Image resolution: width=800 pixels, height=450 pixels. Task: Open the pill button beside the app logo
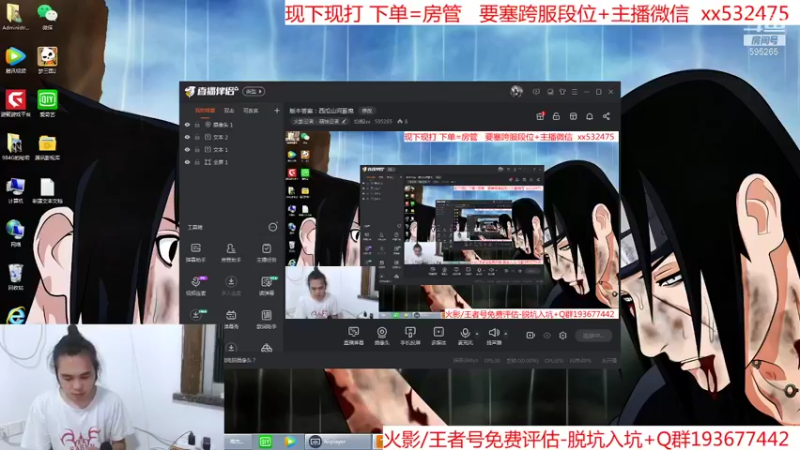tap(253, 91)
